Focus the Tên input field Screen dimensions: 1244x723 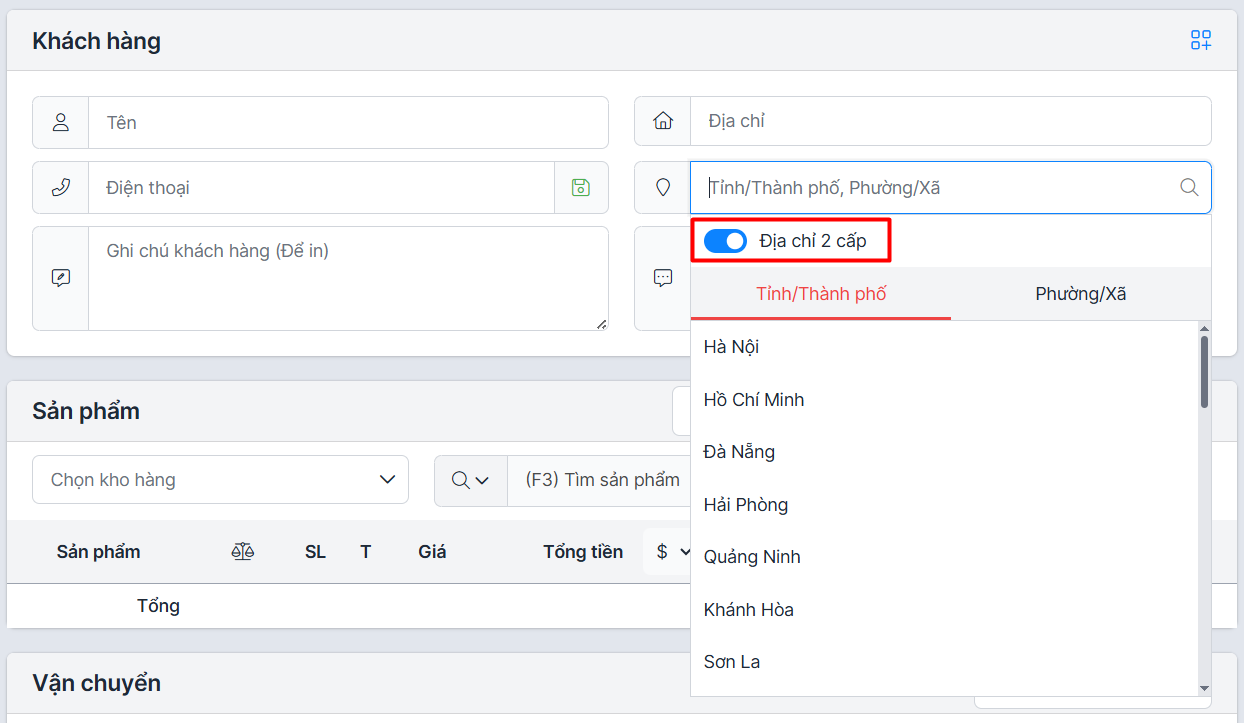point(348,122)
